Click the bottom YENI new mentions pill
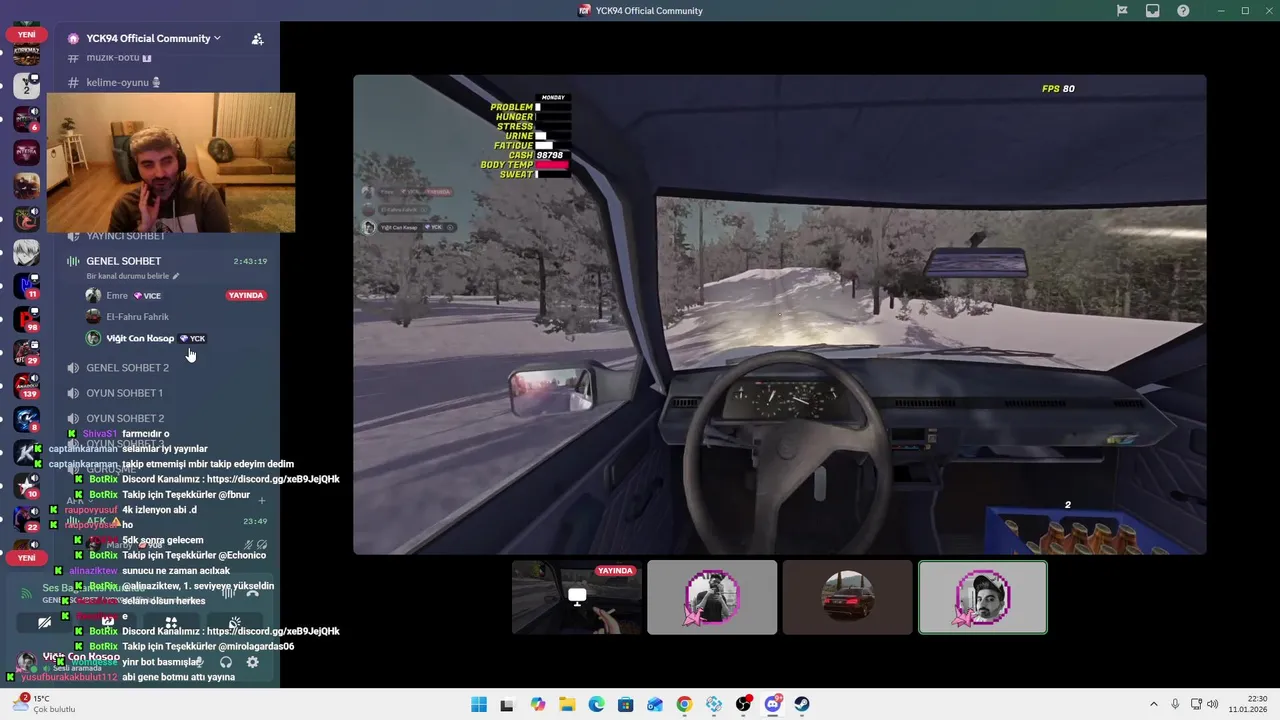 pos(27,558)
